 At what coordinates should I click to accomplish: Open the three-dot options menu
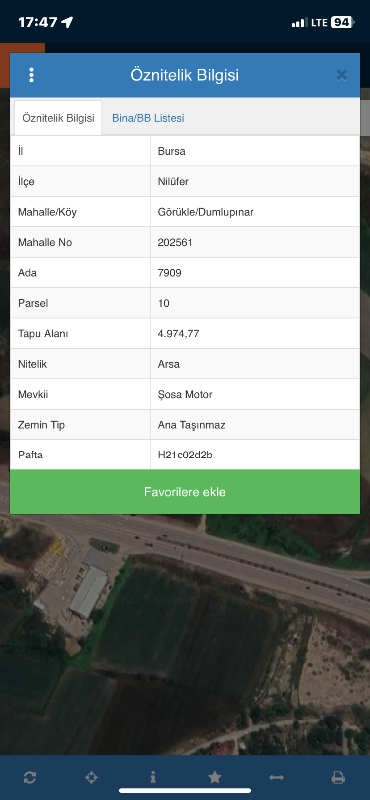pos(32,75)
